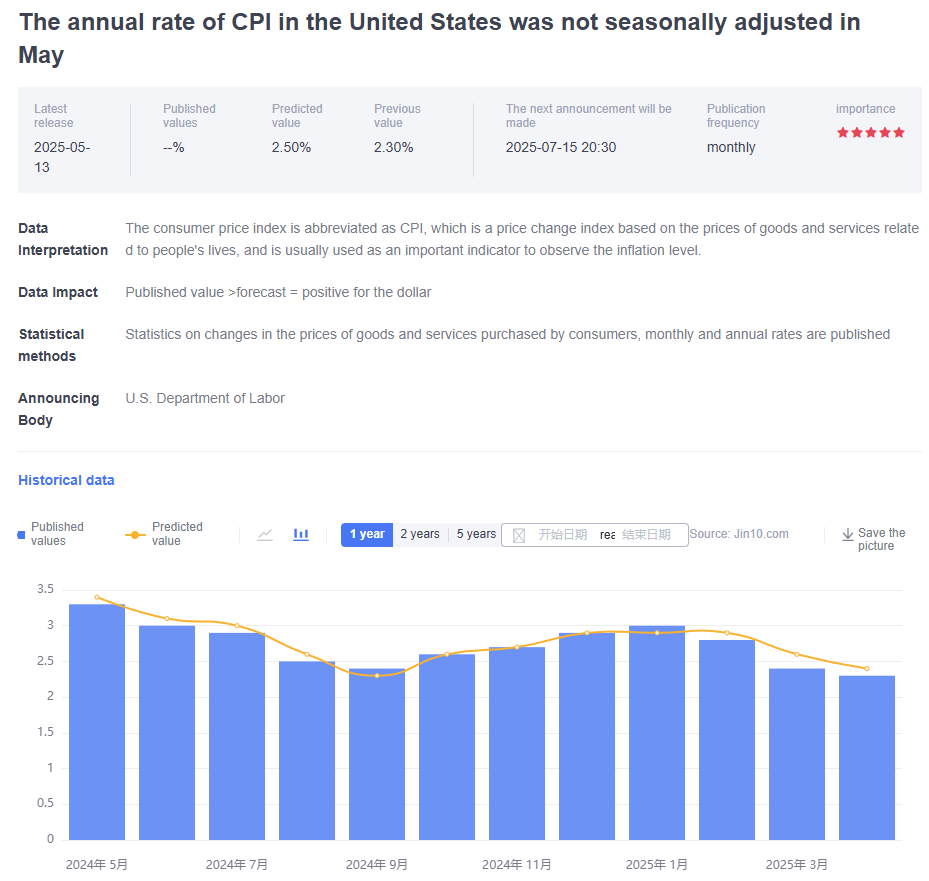Select the 2025年 1月 bar in chart
929x881 pixels.
coord(657,732)
